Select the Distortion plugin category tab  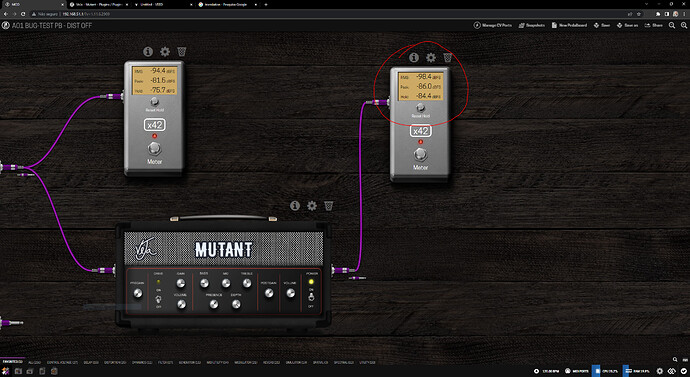[x=115, y=362]
